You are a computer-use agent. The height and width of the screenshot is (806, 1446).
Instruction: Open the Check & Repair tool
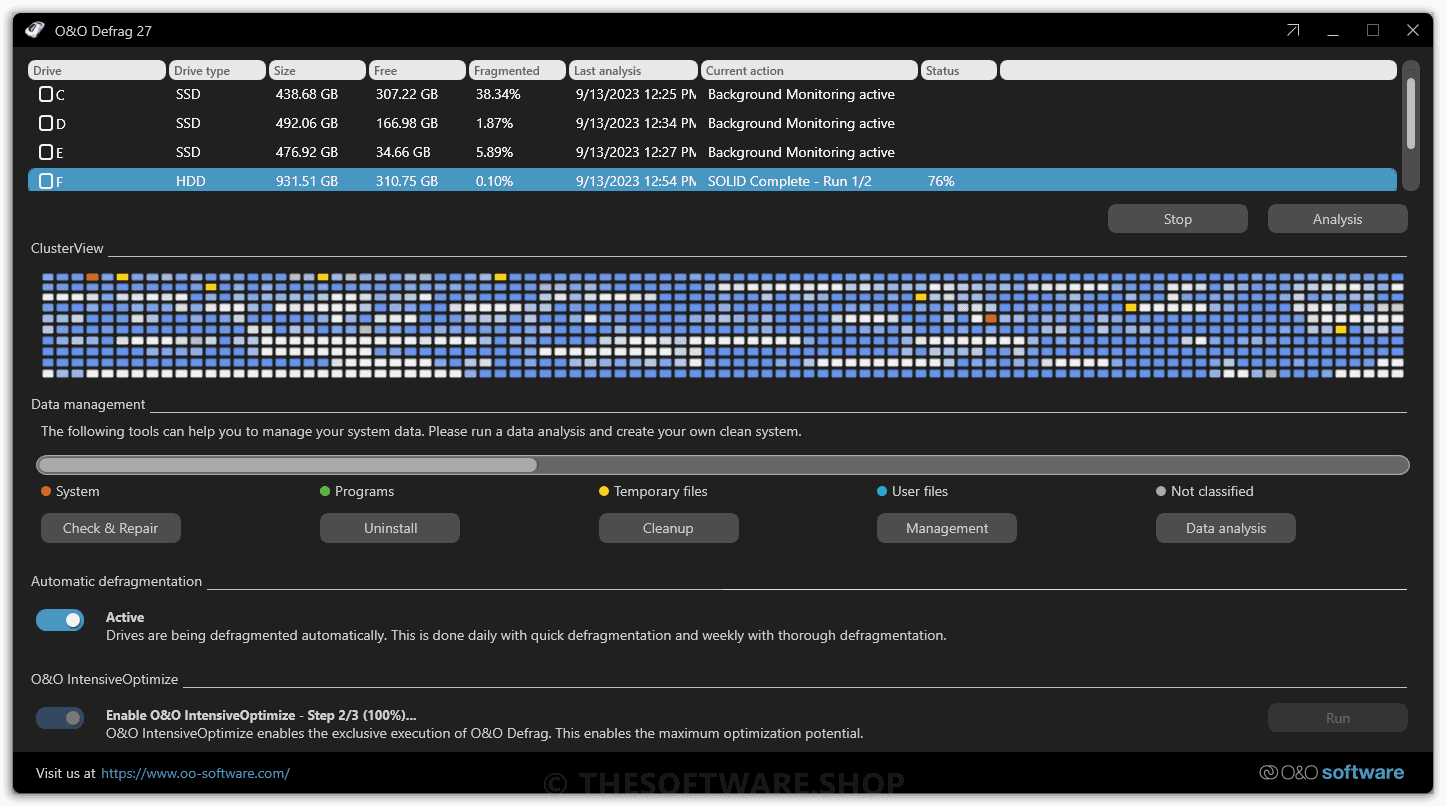pyautogui.click(x=111, y=528)
